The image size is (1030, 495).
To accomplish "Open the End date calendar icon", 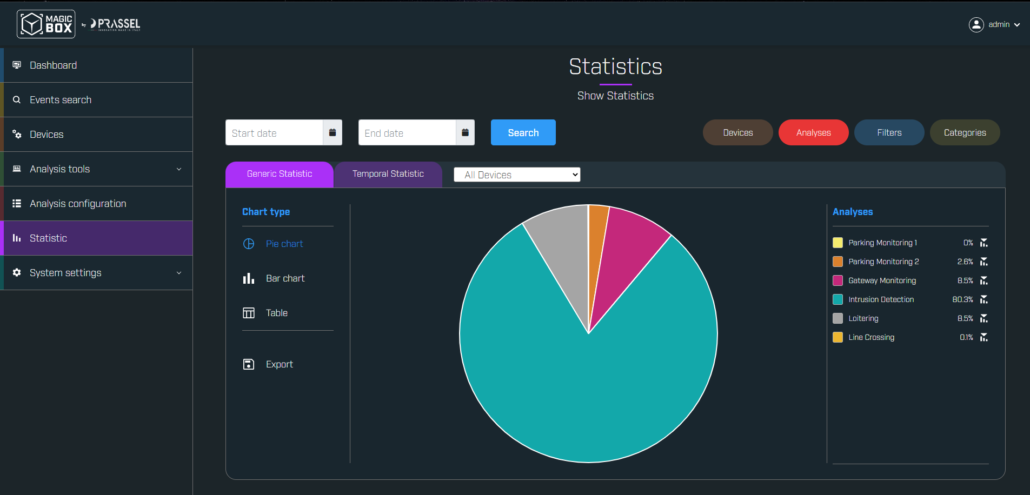I will point(464,132).
